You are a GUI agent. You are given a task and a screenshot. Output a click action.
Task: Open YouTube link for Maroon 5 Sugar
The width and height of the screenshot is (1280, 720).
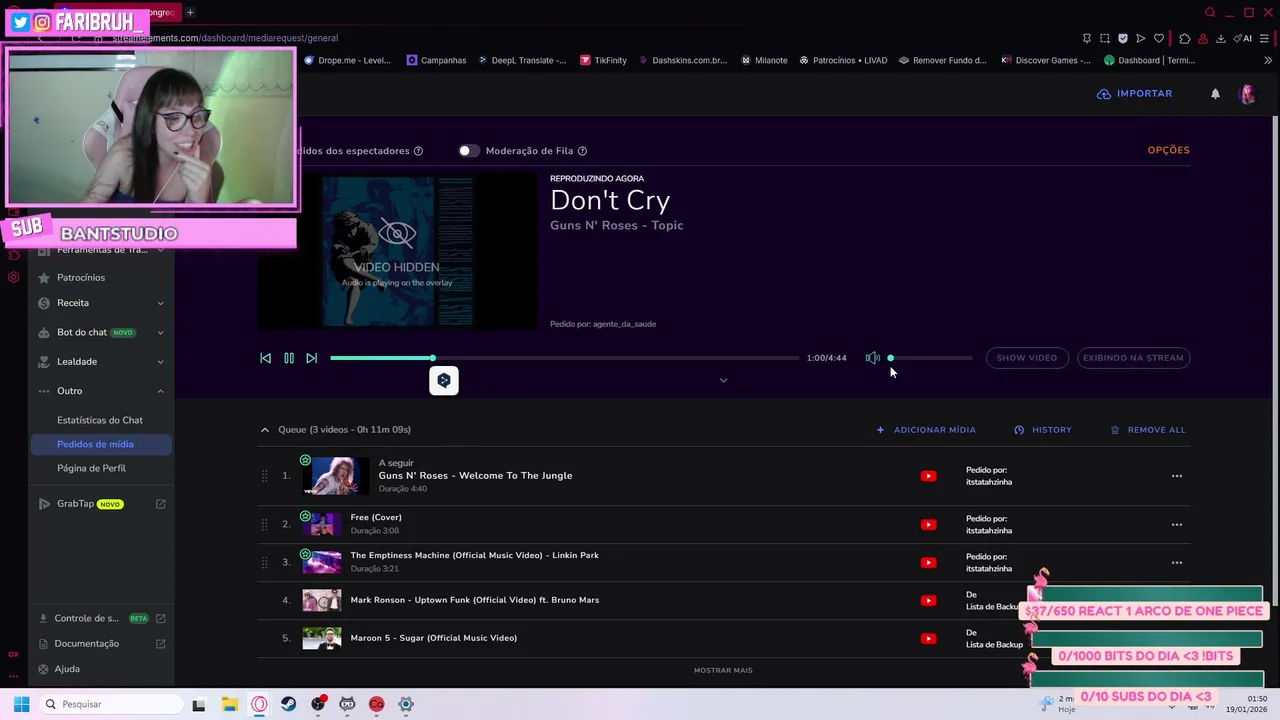[x=928, y=638]
